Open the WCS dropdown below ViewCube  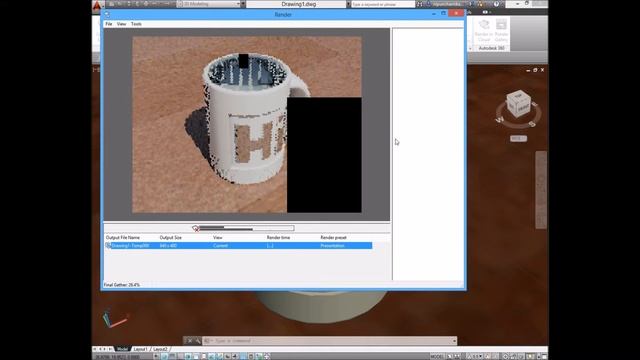[518, 139]
